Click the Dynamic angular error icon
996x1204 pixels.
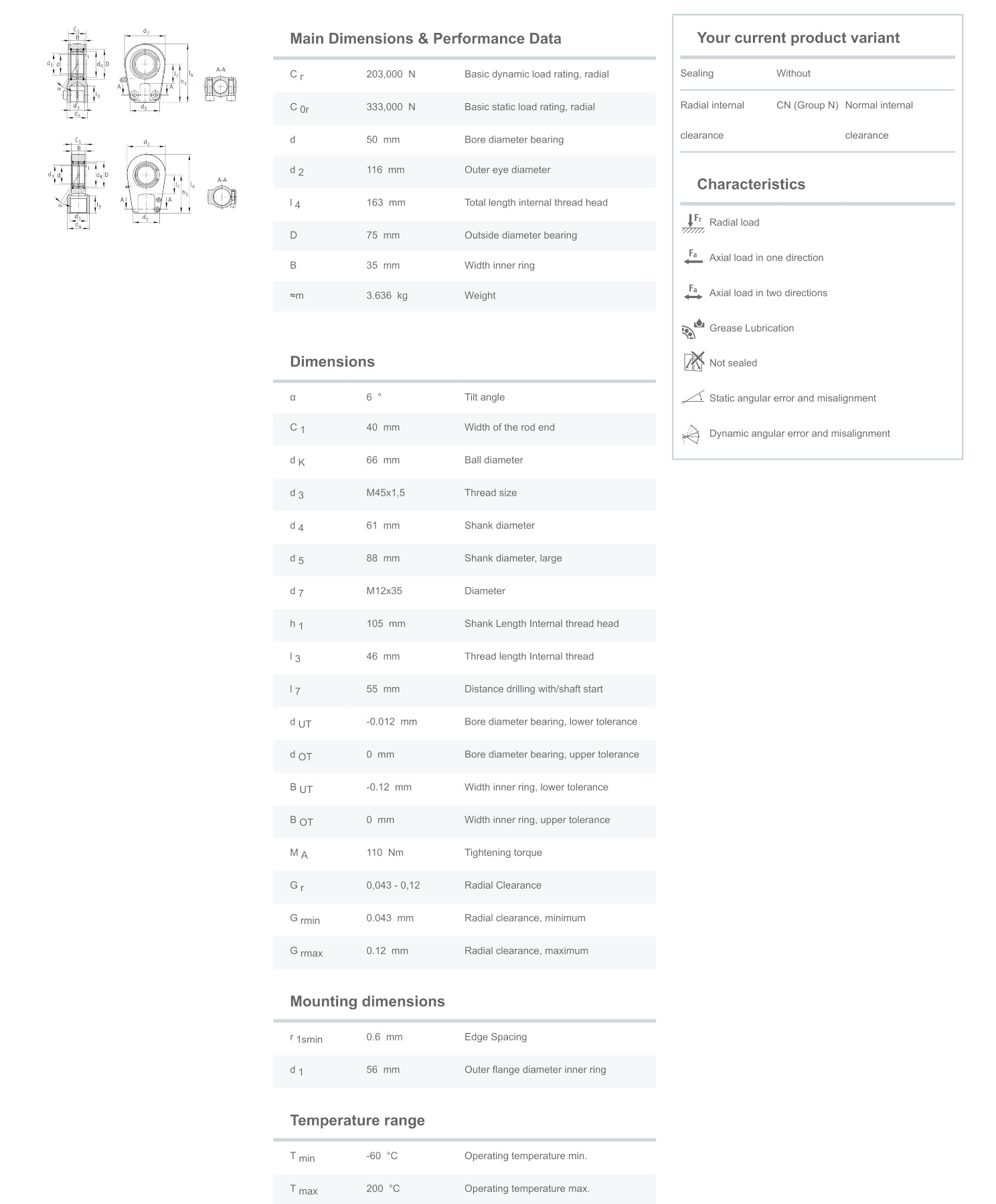pos(691,434)
